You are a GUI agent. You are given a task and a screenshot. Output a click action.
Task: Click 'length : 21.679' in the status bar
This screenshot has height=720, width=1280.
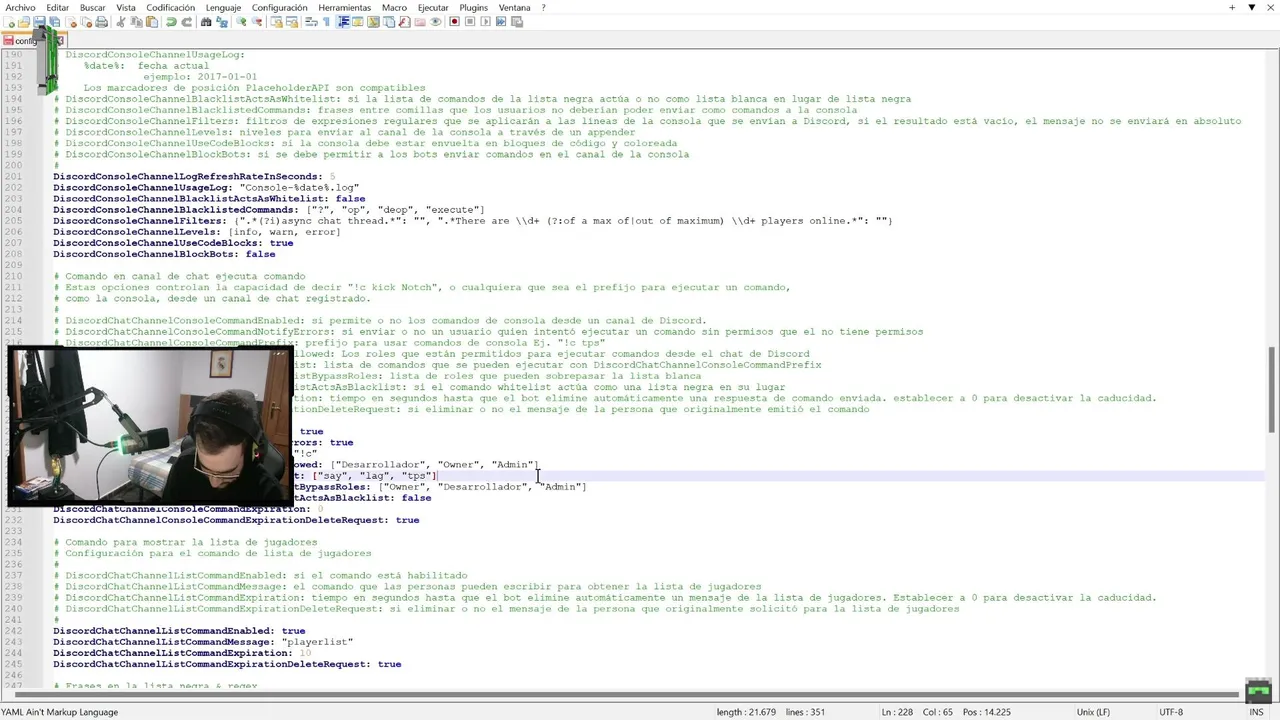pyautogui.click(x=746, y=712)
